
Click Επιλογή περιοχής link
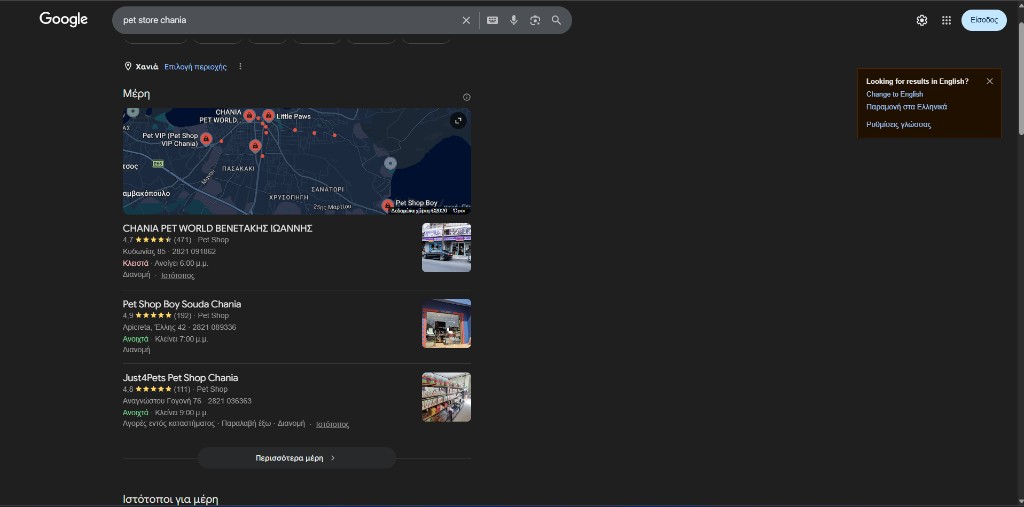pos(195,67)
